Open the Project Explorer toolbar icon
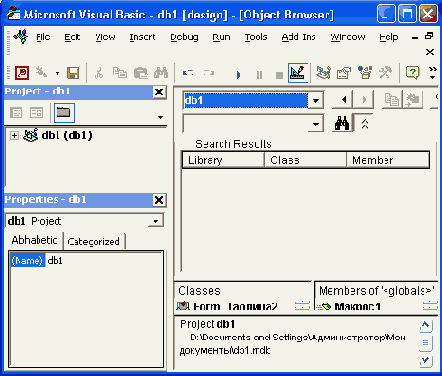 tap(323, 73)
